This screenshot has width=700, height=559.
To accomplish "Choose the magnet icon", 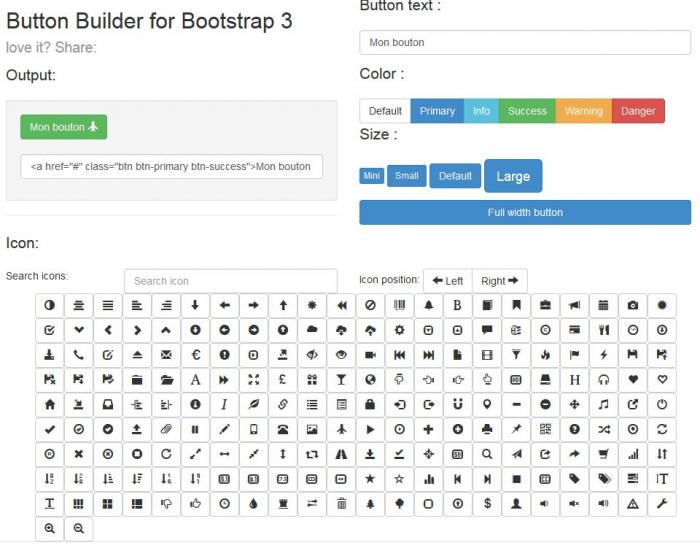I will pyautogui.click(x=457, y=405).
